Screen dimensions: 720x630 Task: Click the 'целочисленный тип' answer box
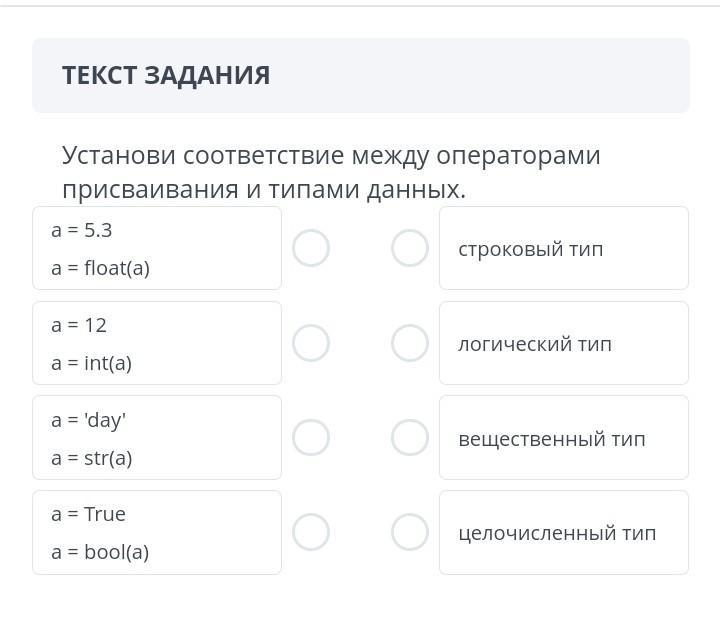564,532
